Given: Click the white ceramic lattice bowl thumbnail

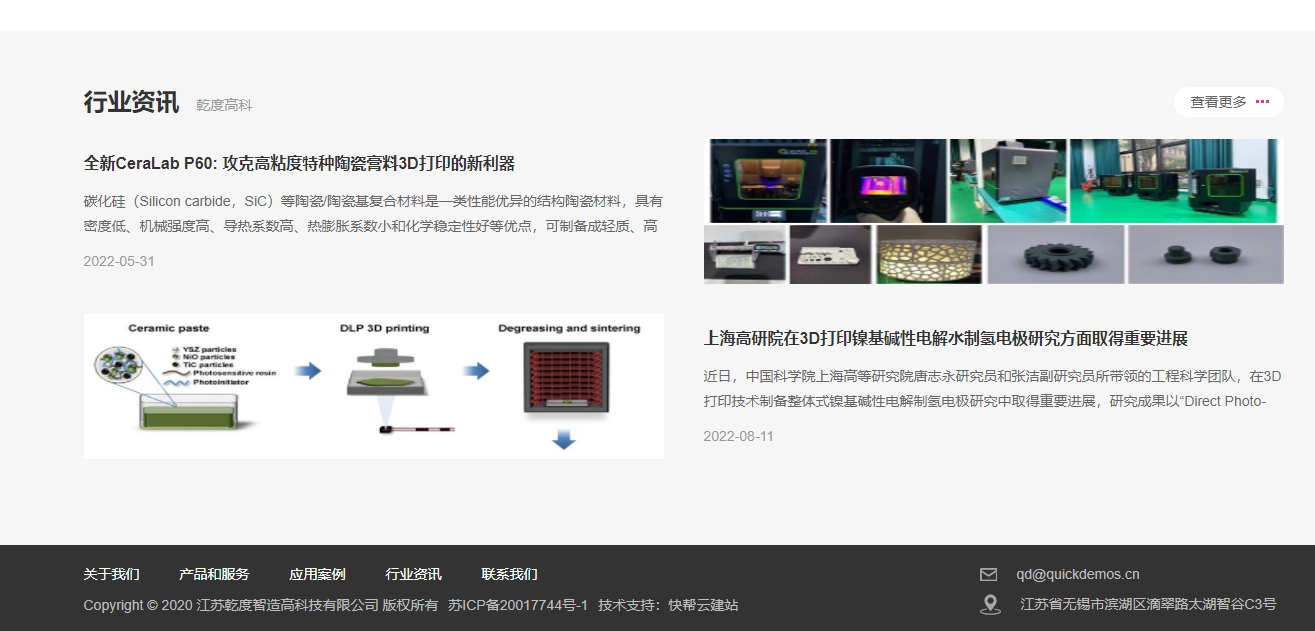Looking at the screenshot, I should (x=927, y=254).
